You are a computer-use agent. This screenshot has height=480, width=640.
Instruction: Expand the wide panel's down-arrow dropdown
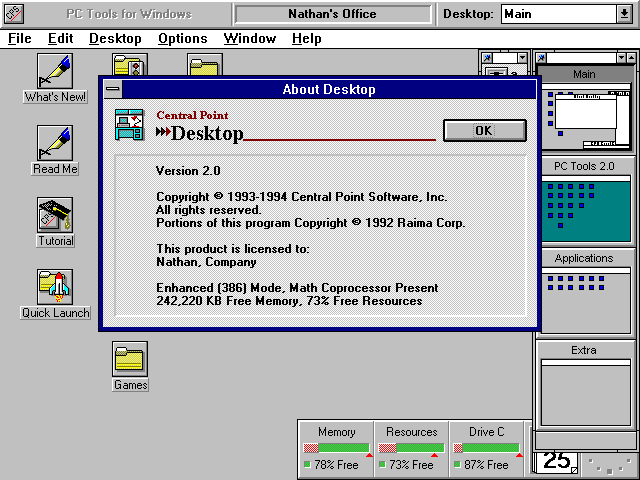tap(621, 58)
